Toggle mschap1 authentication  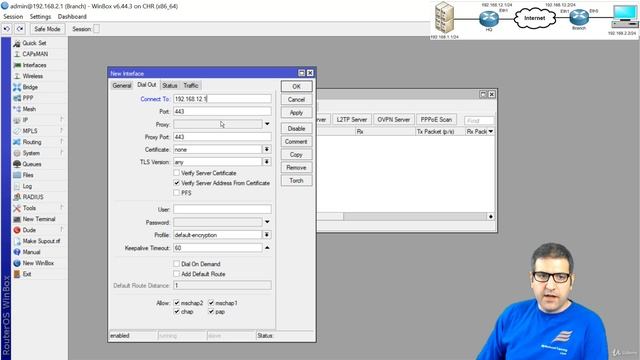tap(211, 303)
